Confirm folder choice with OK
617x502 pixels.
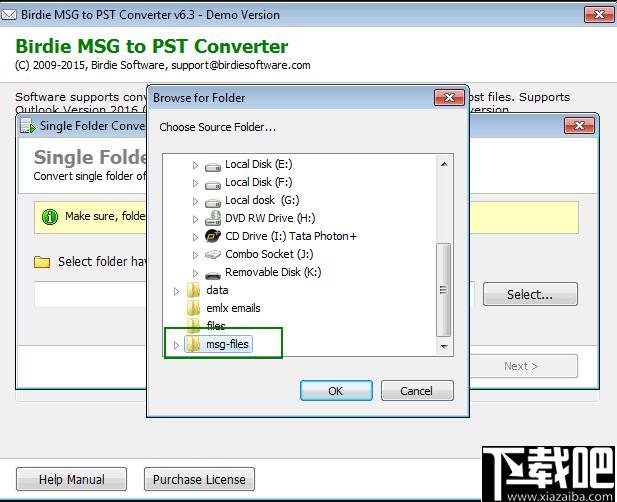coord(336,391)
